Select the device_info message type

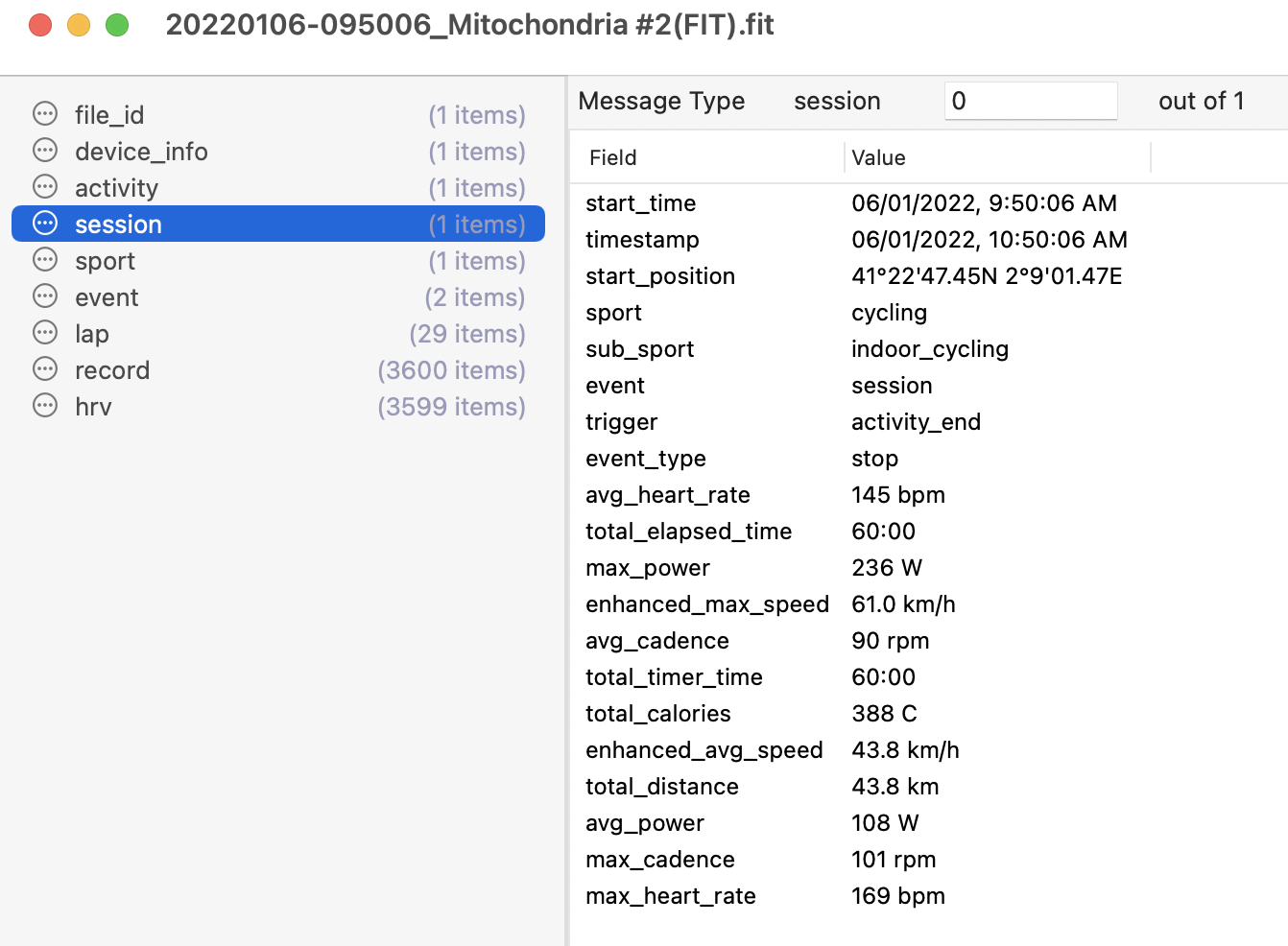tap(278, 152)
